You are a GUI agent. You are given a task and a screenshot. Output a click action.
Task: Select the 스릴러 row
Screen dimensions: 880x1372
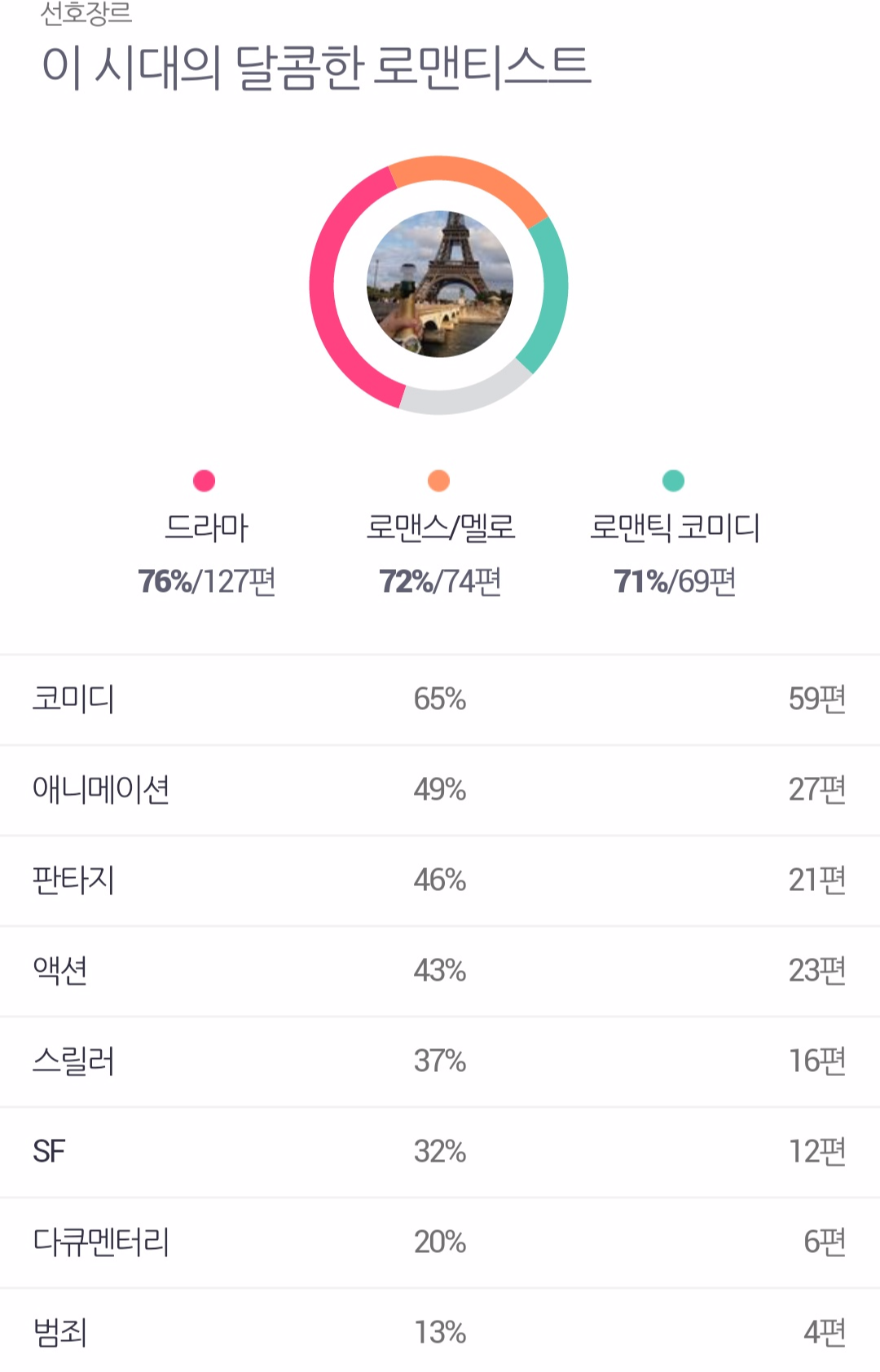tap(440, 1061)
